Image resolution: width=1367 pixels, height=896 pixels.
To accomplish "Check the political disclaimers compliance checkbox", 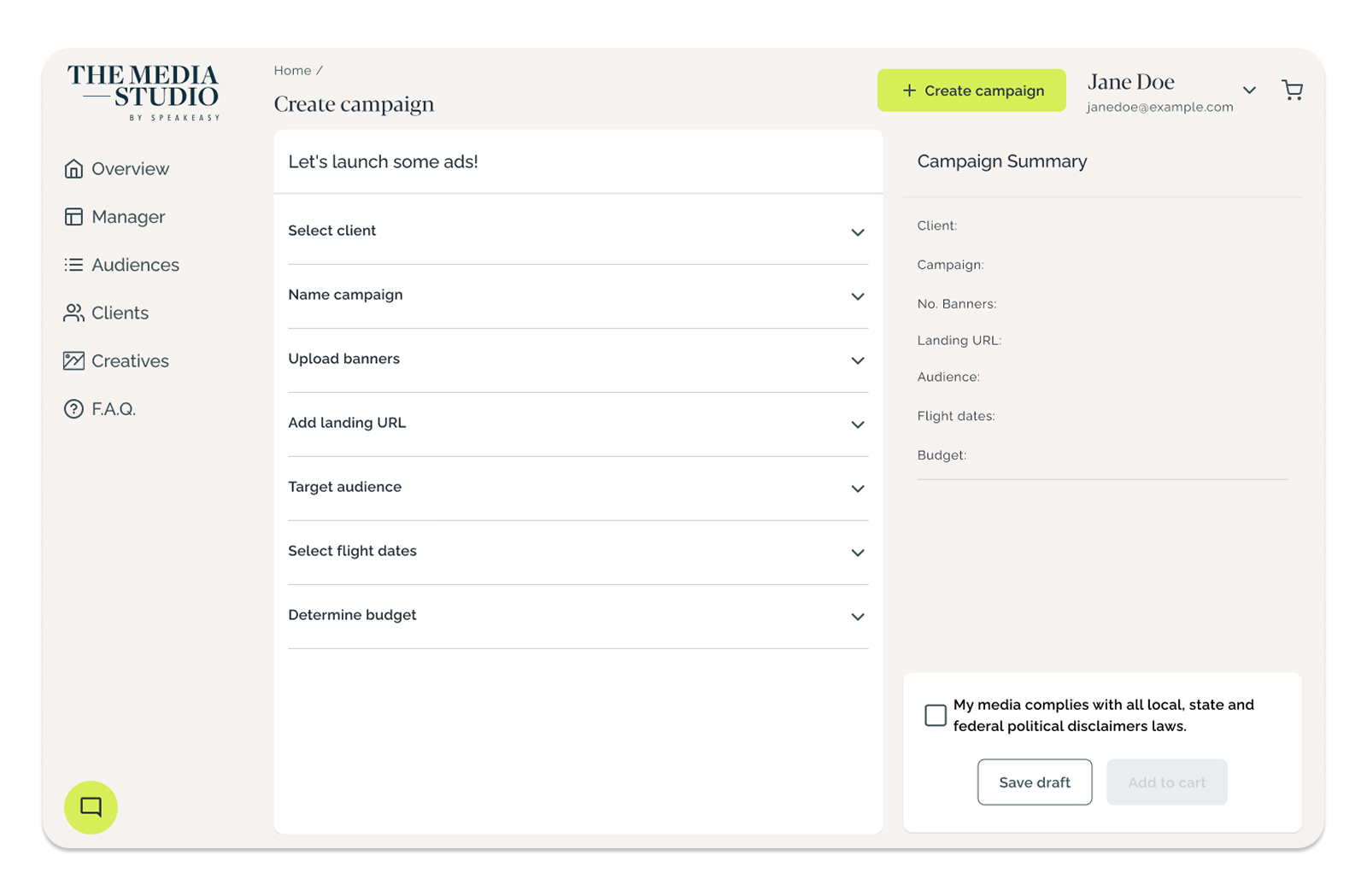I will [936, 715].
